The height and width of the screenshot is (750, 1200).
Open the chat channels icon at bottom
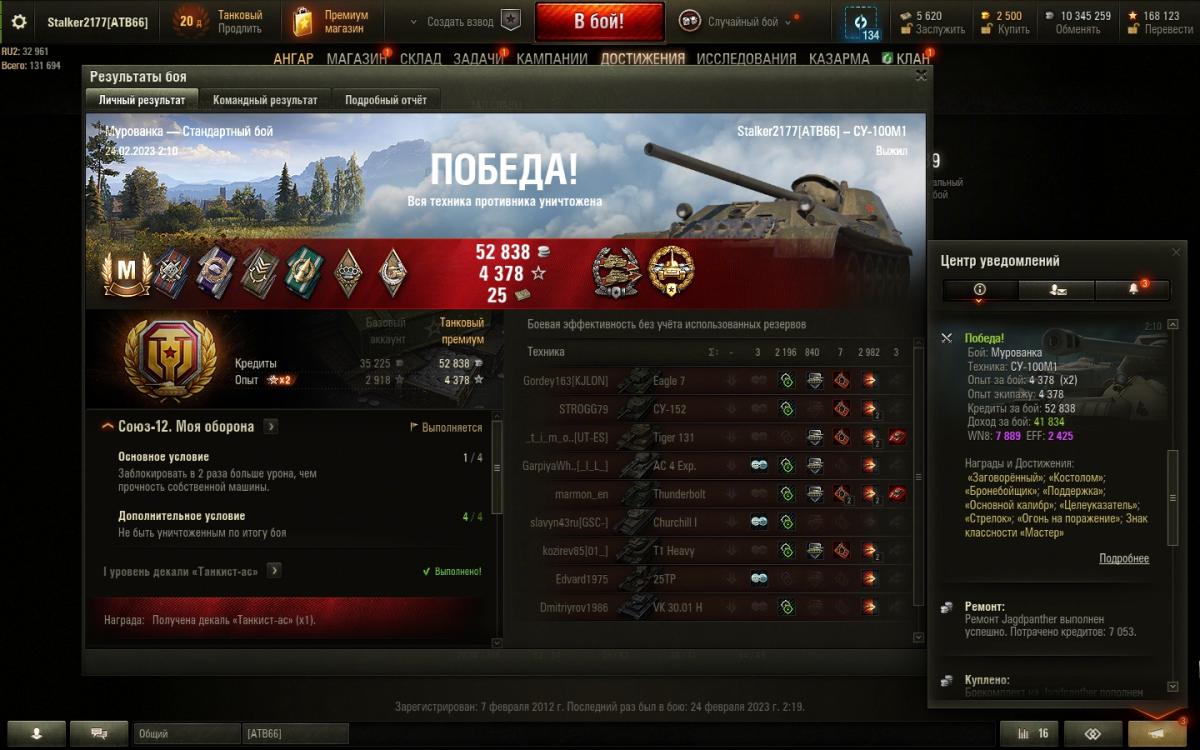click(99, 733)
